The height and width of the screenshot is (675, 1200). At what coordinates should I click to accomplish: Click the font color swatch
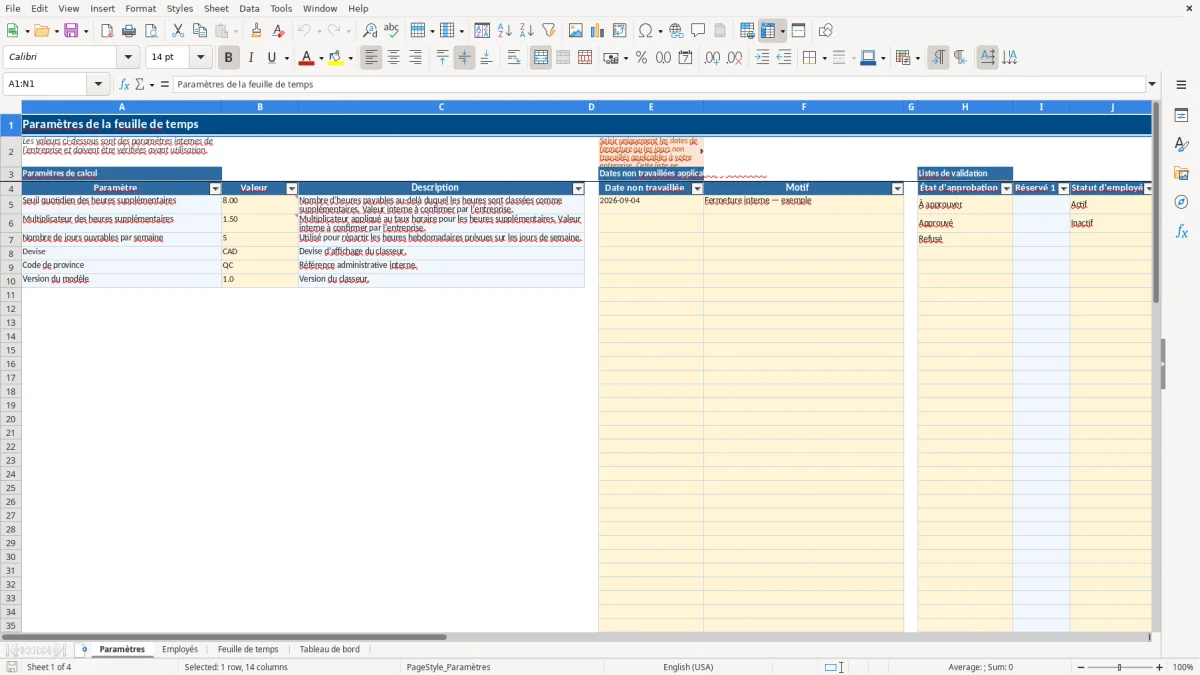click(x=306, y=58)
